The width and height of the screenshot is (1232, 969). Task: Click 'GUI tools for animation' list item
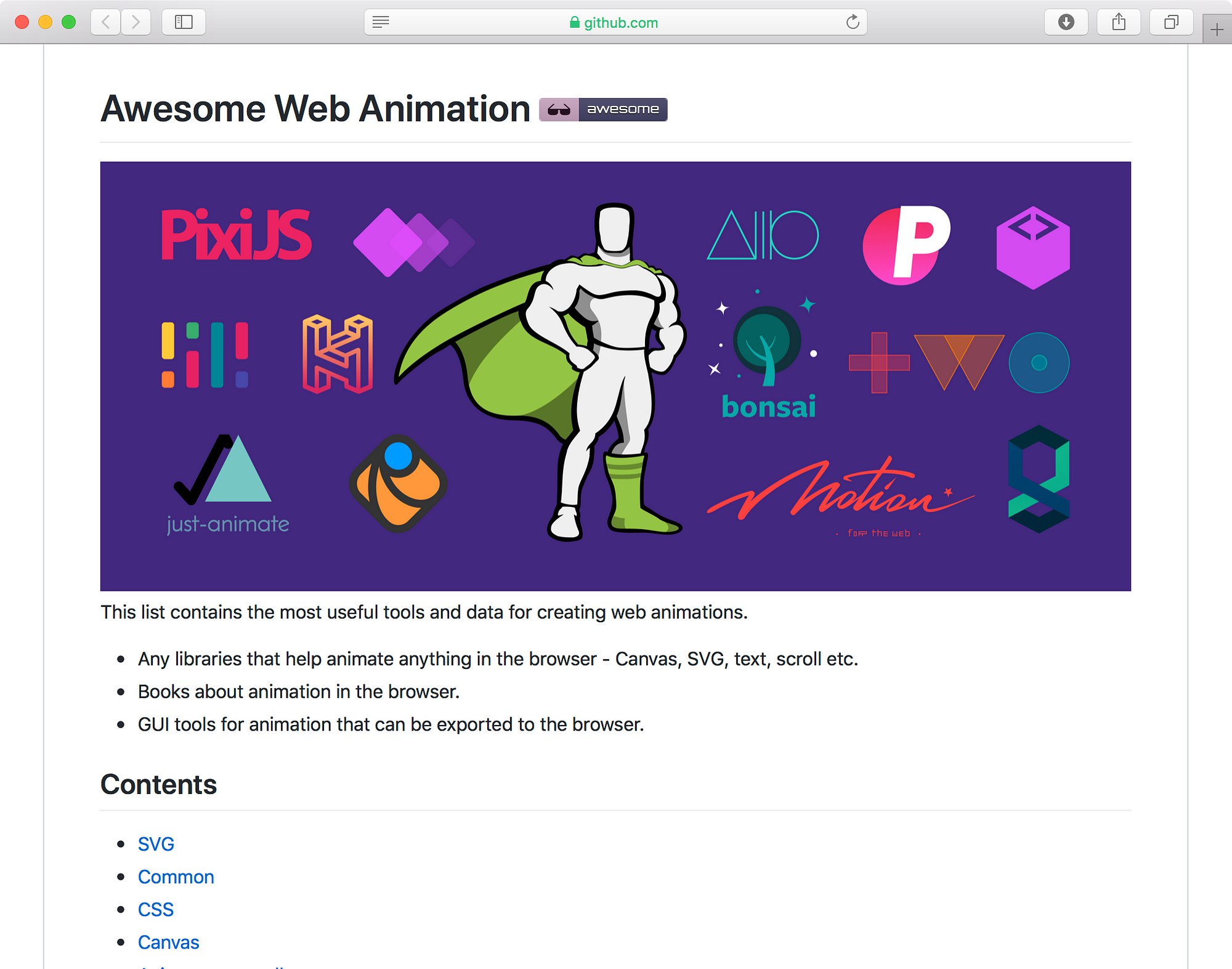(391, 724)
